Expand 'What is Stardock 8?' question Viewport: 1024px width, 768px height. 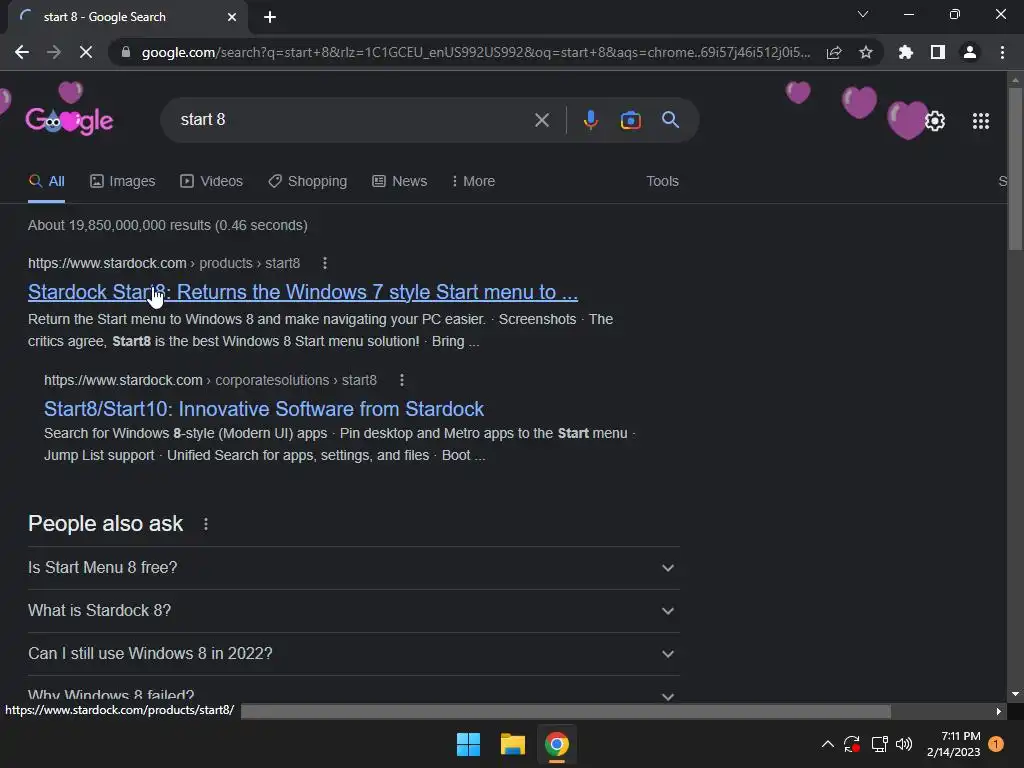point(353,611)
